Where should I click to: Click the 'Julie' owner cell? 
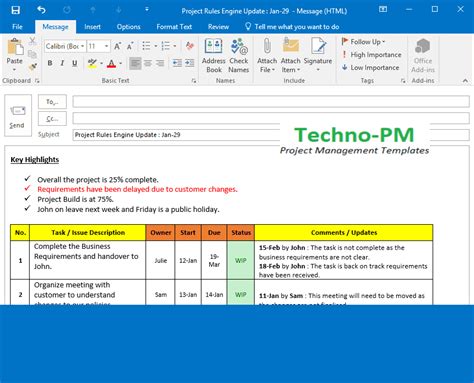(x=161, y=261)
